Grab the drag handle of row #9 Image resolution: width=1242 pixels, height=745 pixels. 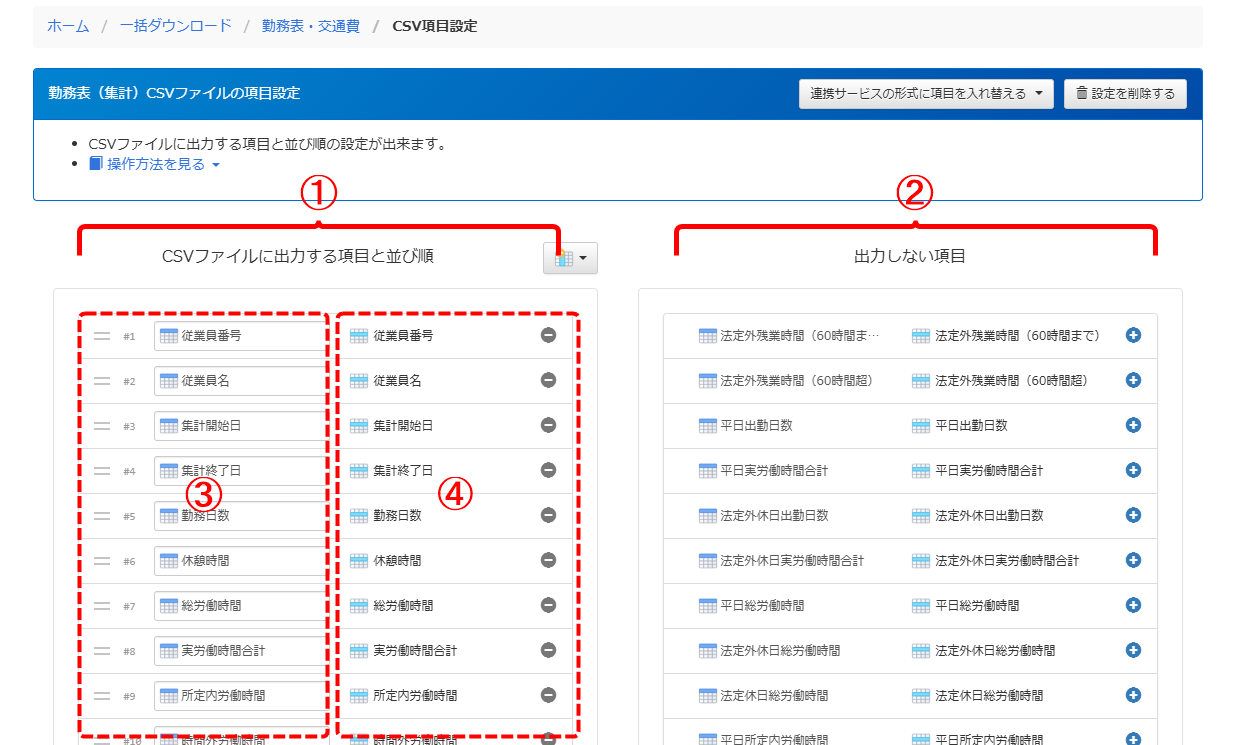[x=102, y=696]
